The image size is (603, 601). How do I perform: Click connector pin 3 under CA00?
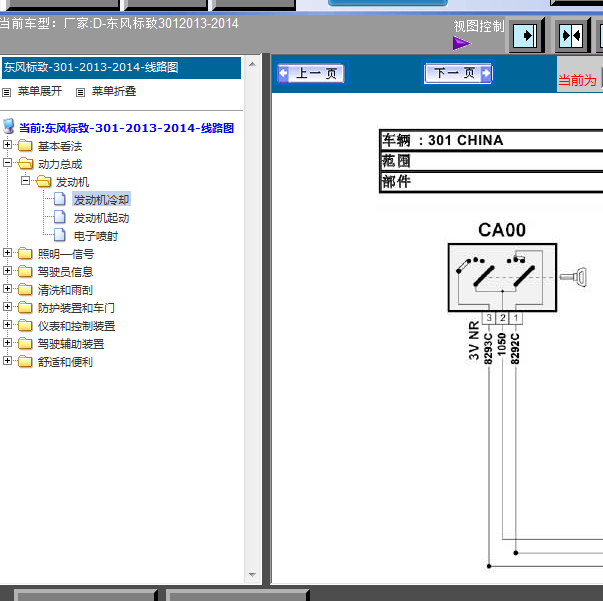click(489, 318)
